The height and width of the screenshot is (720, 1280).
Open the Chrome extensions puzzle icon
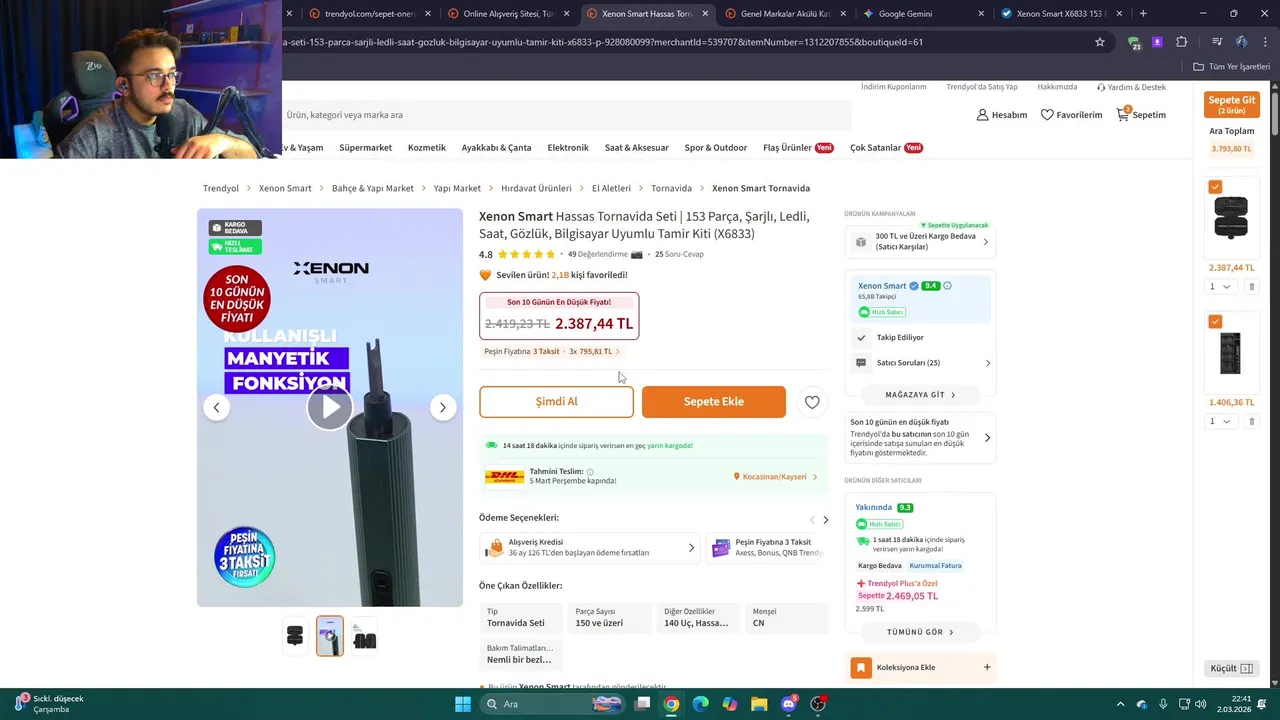[1182, 42]
